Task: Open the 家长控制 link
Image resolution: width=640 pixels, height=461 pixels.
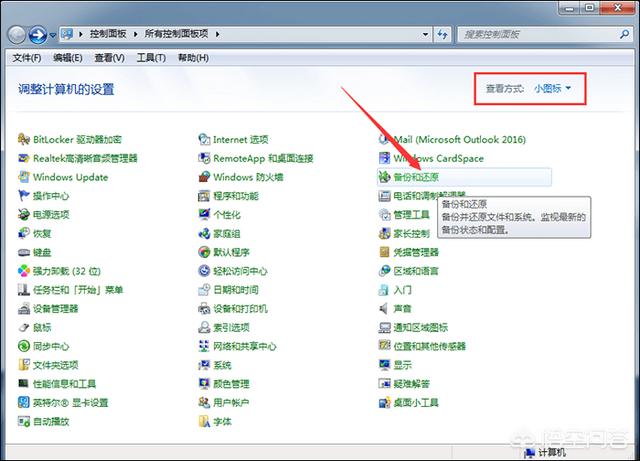Action: pos(411,234)
